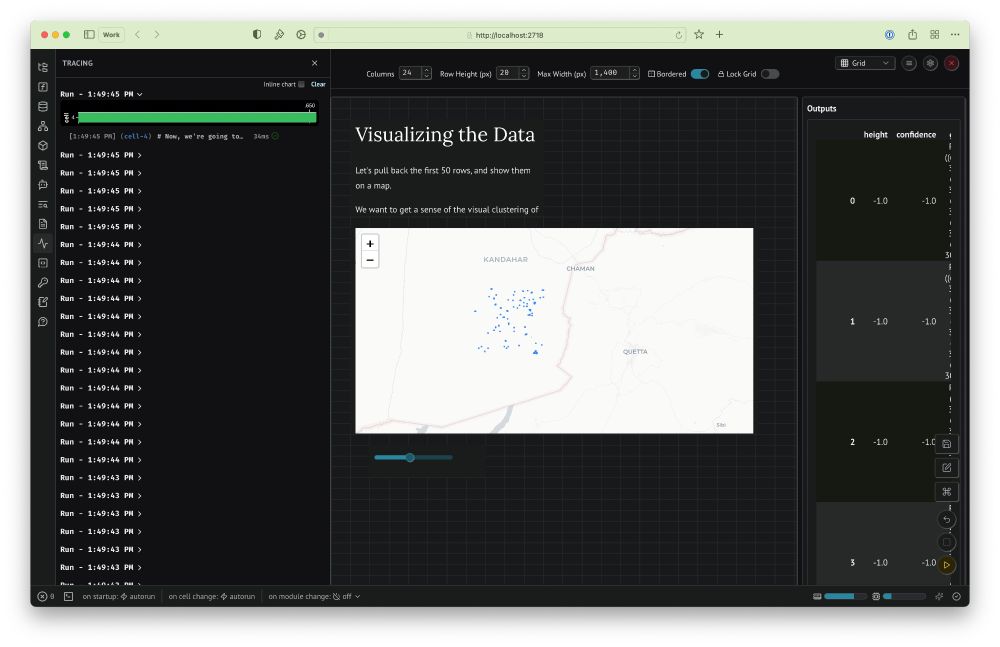Click the cell-4 link in trace log
The width and height of the screenshot is (1000, 647).
(136, 137)
